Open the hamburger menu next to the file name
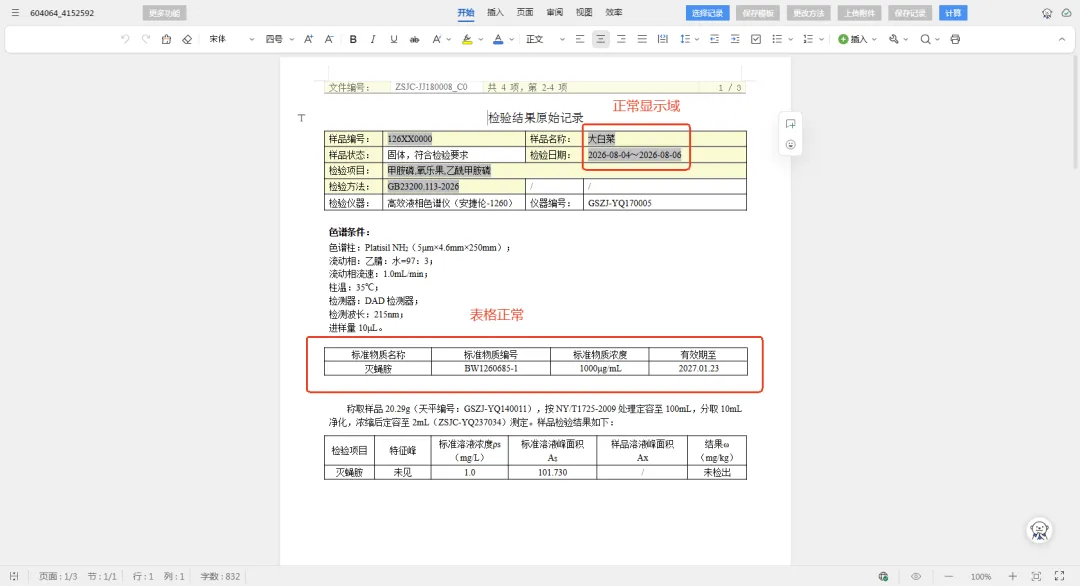This screenshot has height=586, width=1080. pos(15,12)
